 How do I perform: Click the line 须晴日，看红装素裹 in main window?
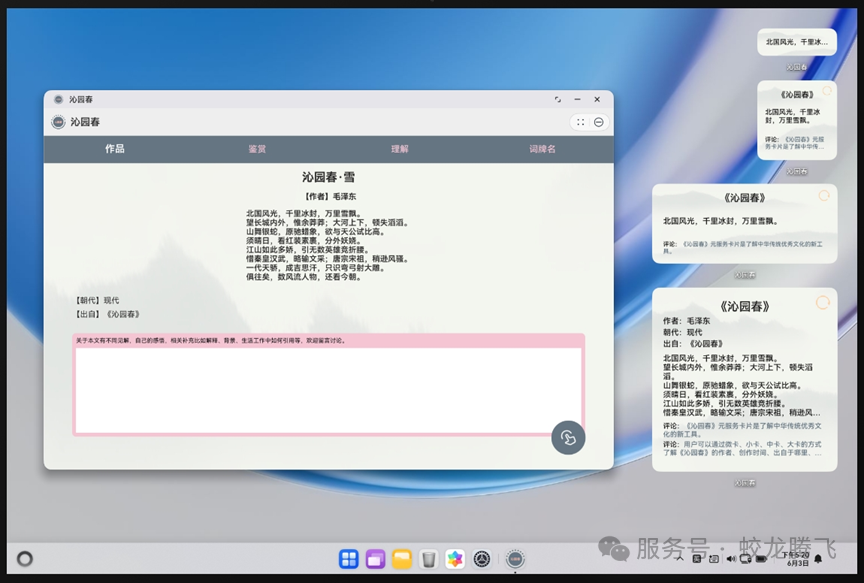click(x=304, y=241)
